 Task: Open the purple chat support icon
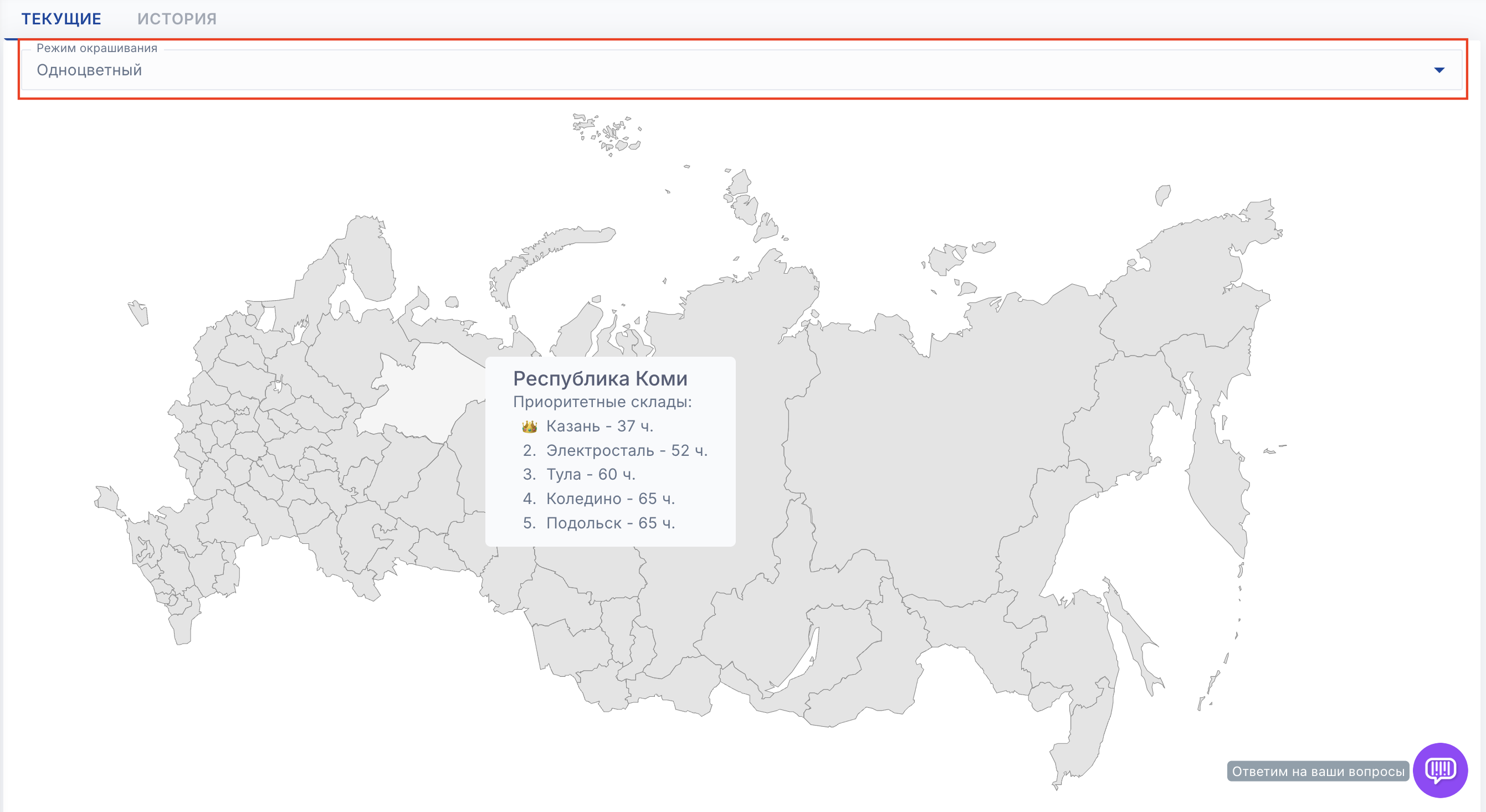pos(1440,769)
